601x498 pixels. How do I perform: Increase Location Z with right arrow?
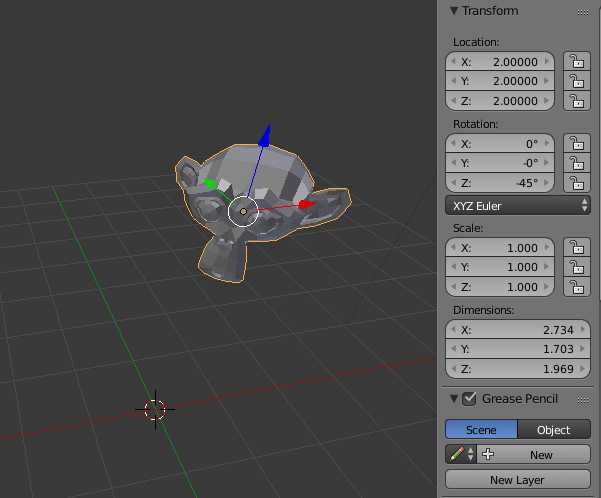click(547, 101)
